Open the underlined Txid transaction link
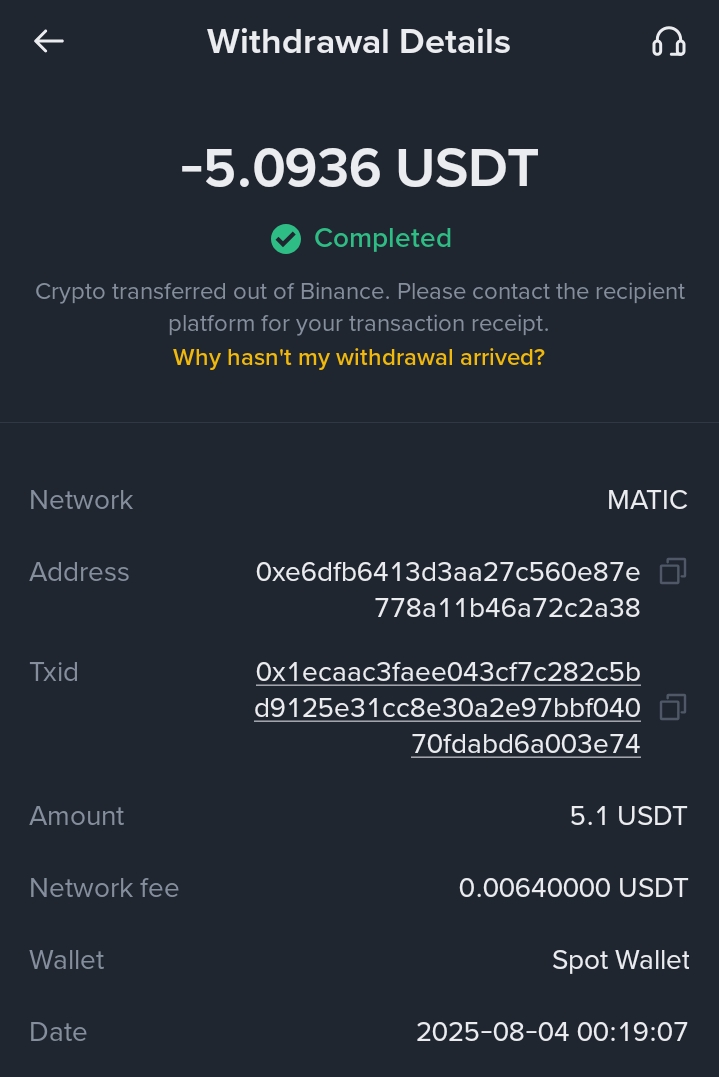719x1077 pixels. [x=448, y=708]
